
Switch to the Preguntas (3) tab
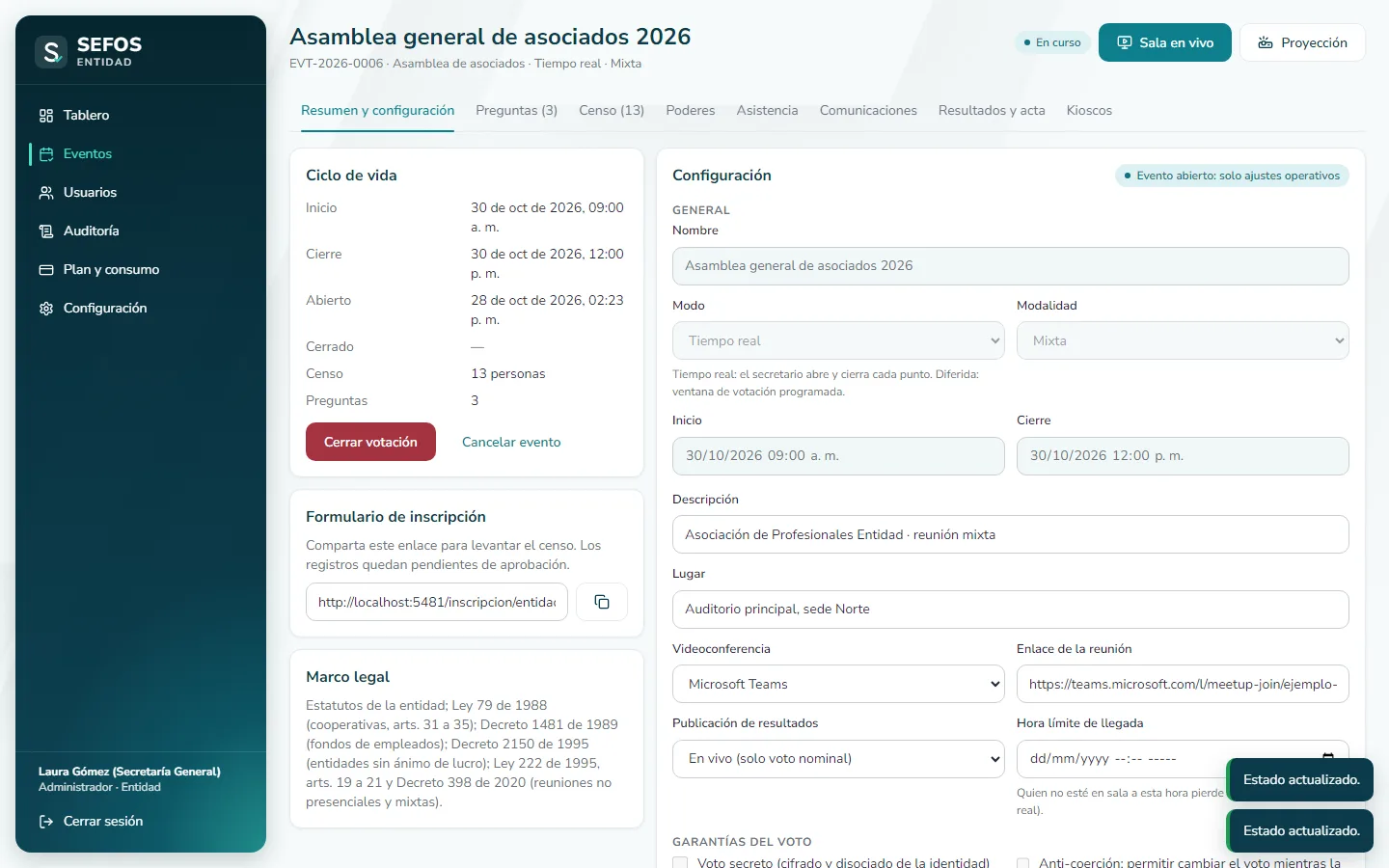coord(516,111)
